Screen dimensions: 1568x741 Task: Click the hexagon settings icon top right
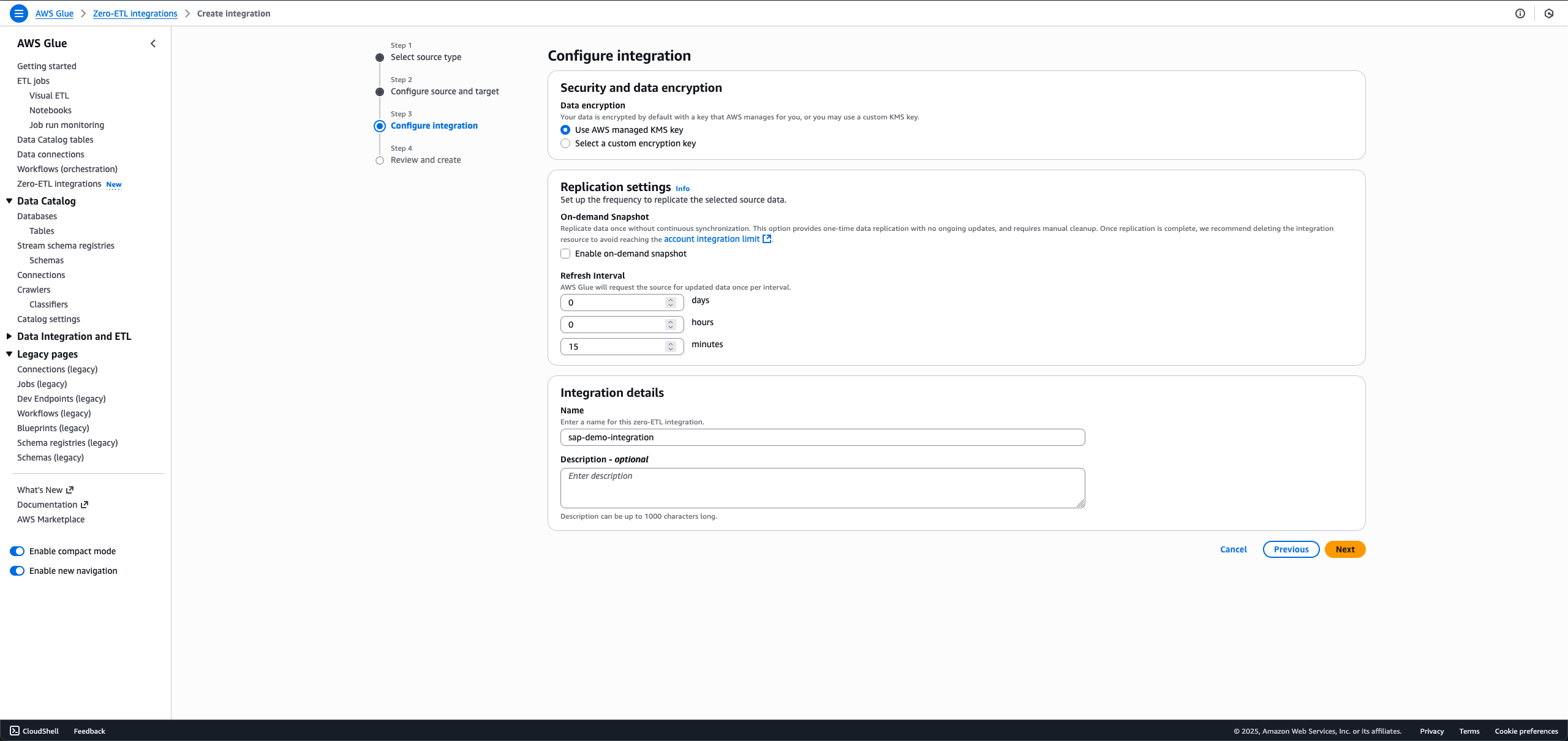click(1548, 13)
